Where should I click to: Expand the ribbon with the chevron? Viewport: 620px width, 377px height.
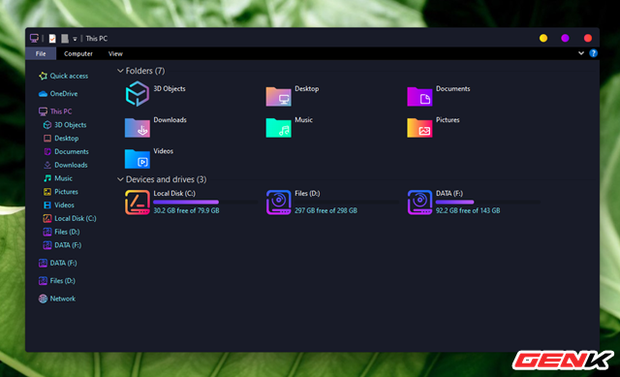[x=581, y=53]
